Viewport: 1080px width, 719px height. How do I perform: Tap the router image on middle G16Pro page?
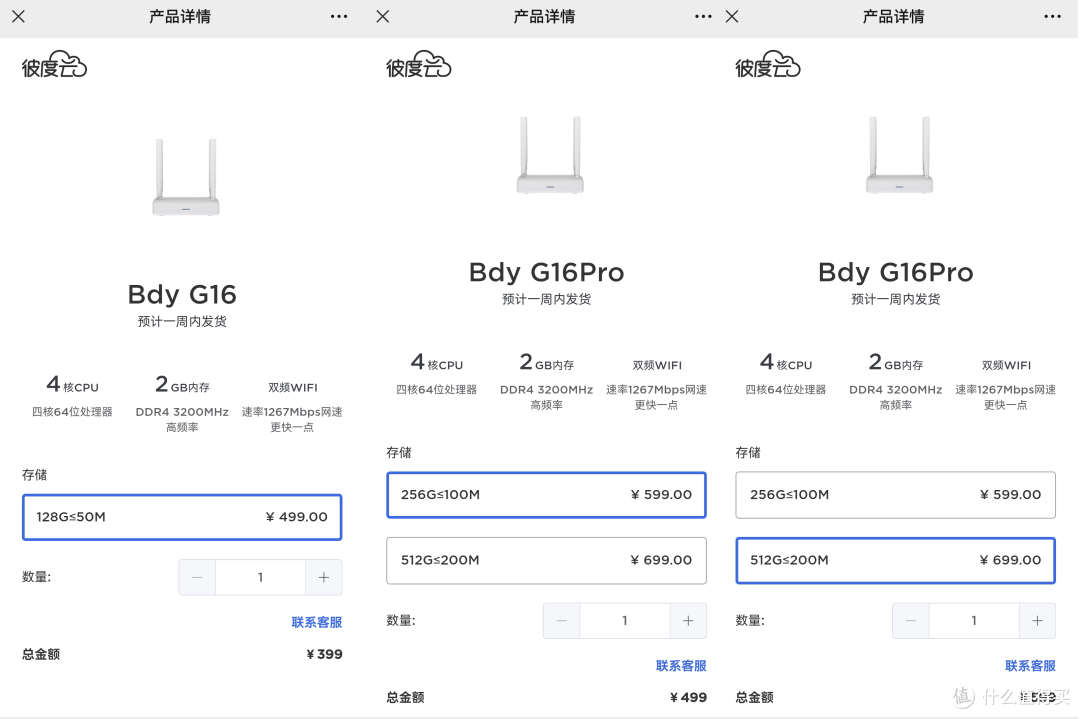550,155
